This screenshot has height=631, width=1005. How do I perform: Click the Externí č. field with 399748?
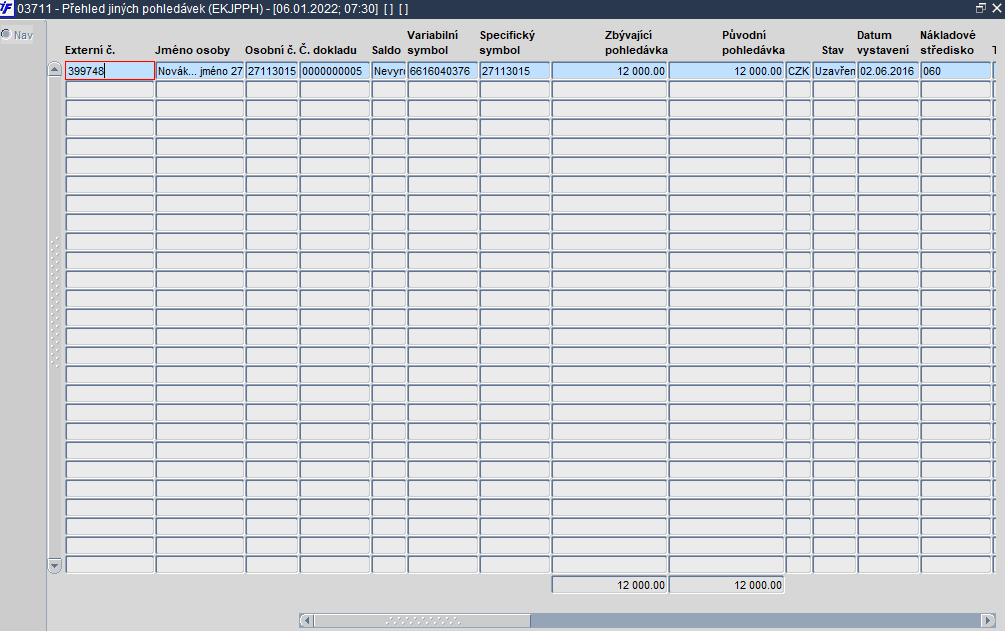point(110,71)
